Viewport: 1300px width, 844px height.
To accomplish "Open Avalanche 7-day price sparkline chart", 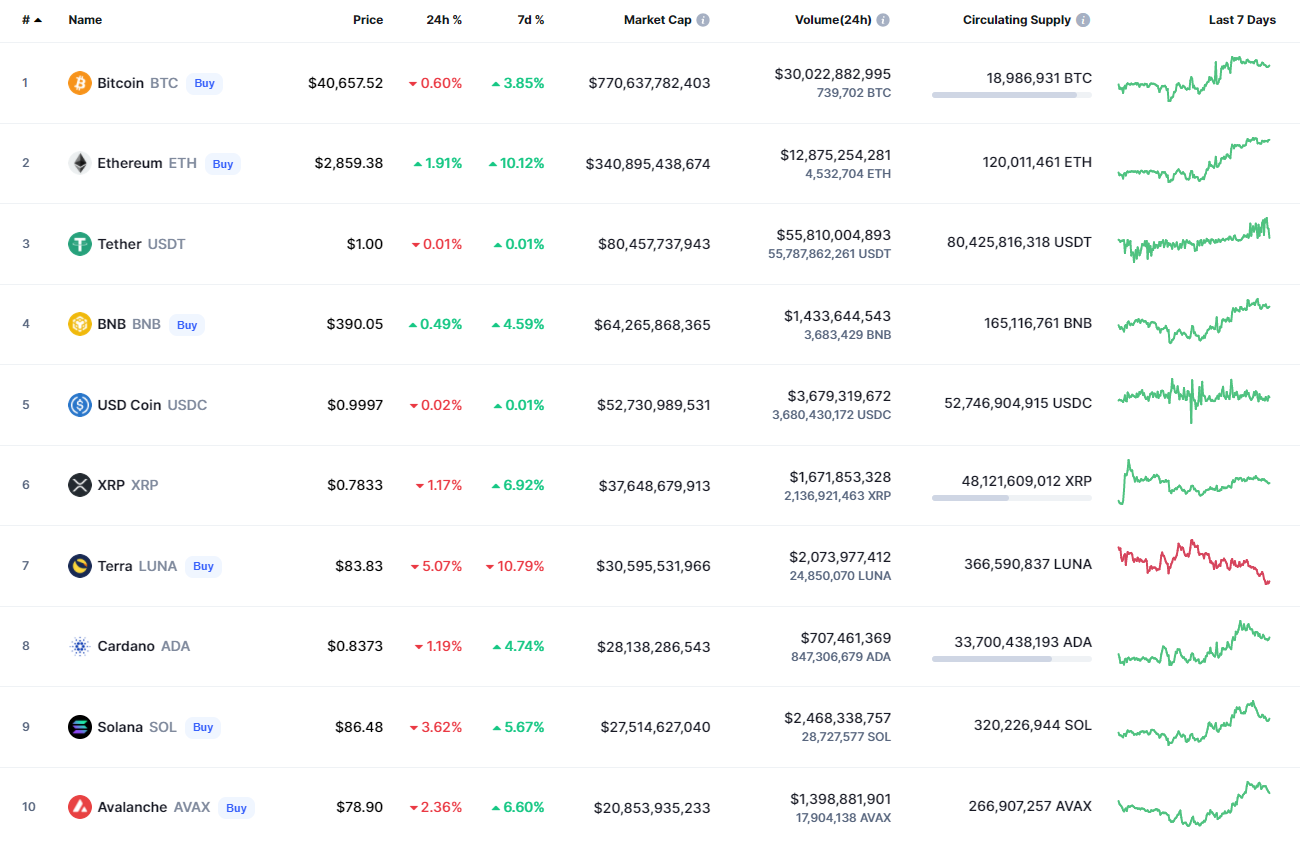I will [1194, 804].
